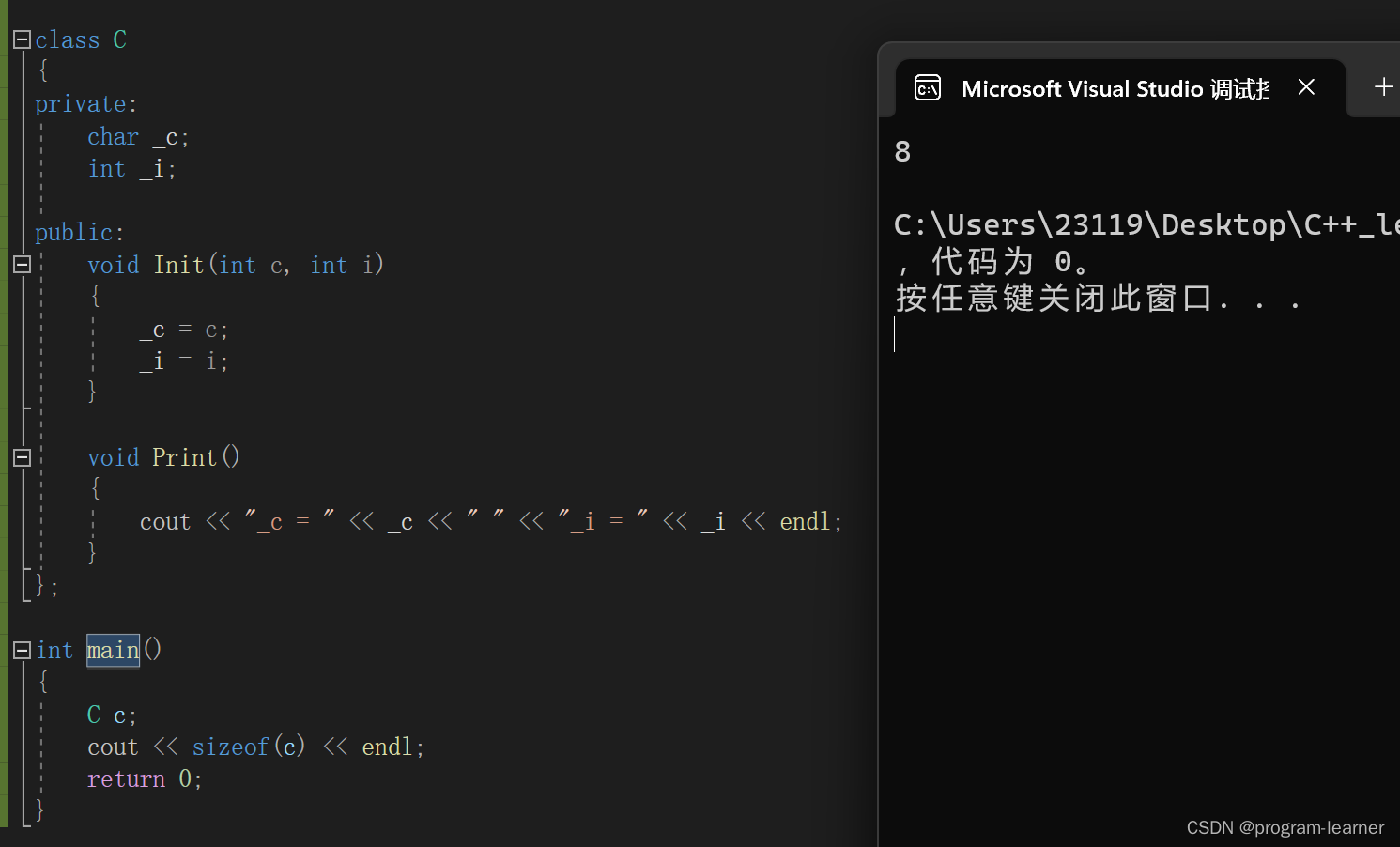Click 'class C' declaration text
The width and height of the screenshot is (1400, 847).
(x=81, y=39)
